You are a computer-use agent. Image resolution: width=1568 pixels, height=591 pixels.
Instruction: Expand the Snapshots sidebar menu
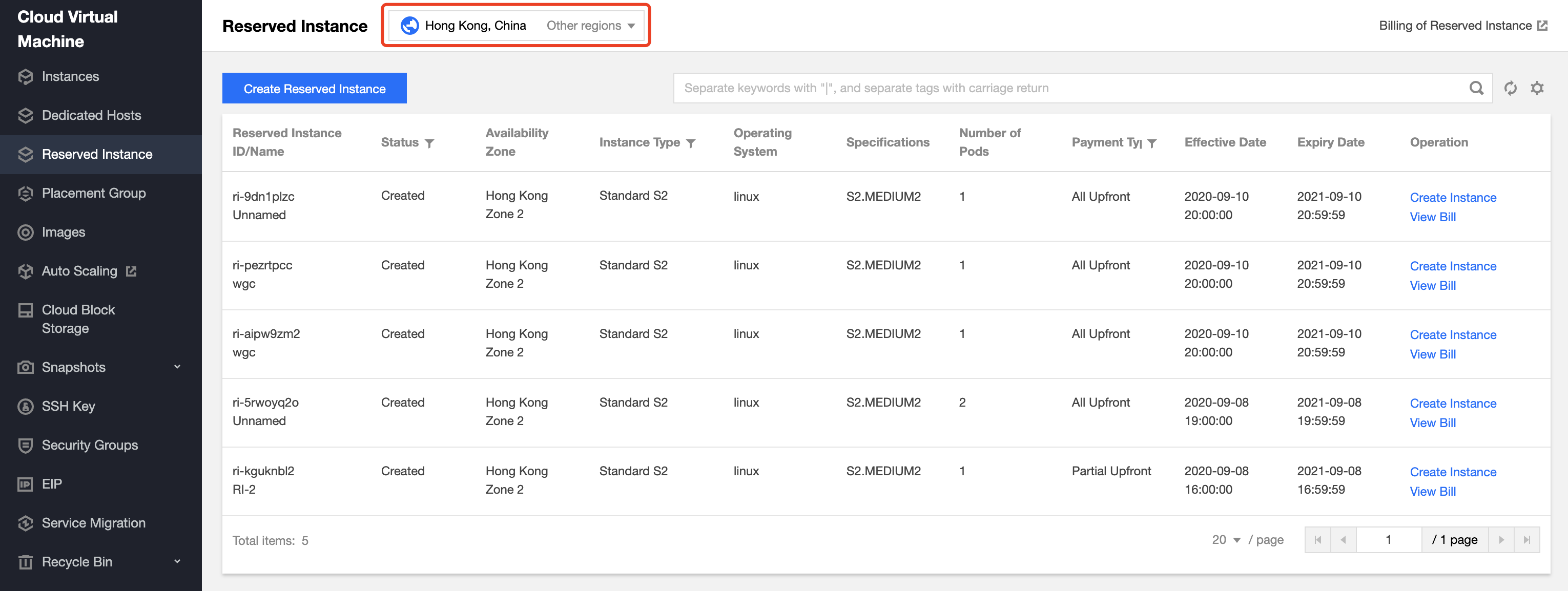tap(177, 367)
